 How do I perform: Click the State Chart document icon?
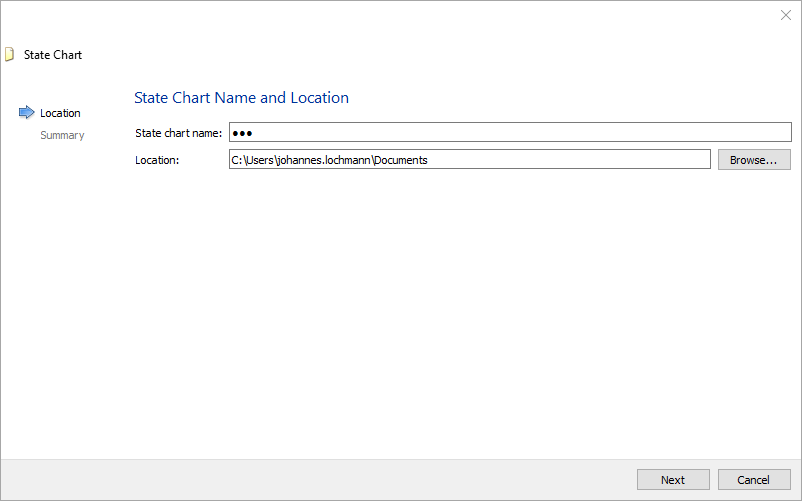tap(9, 55)
